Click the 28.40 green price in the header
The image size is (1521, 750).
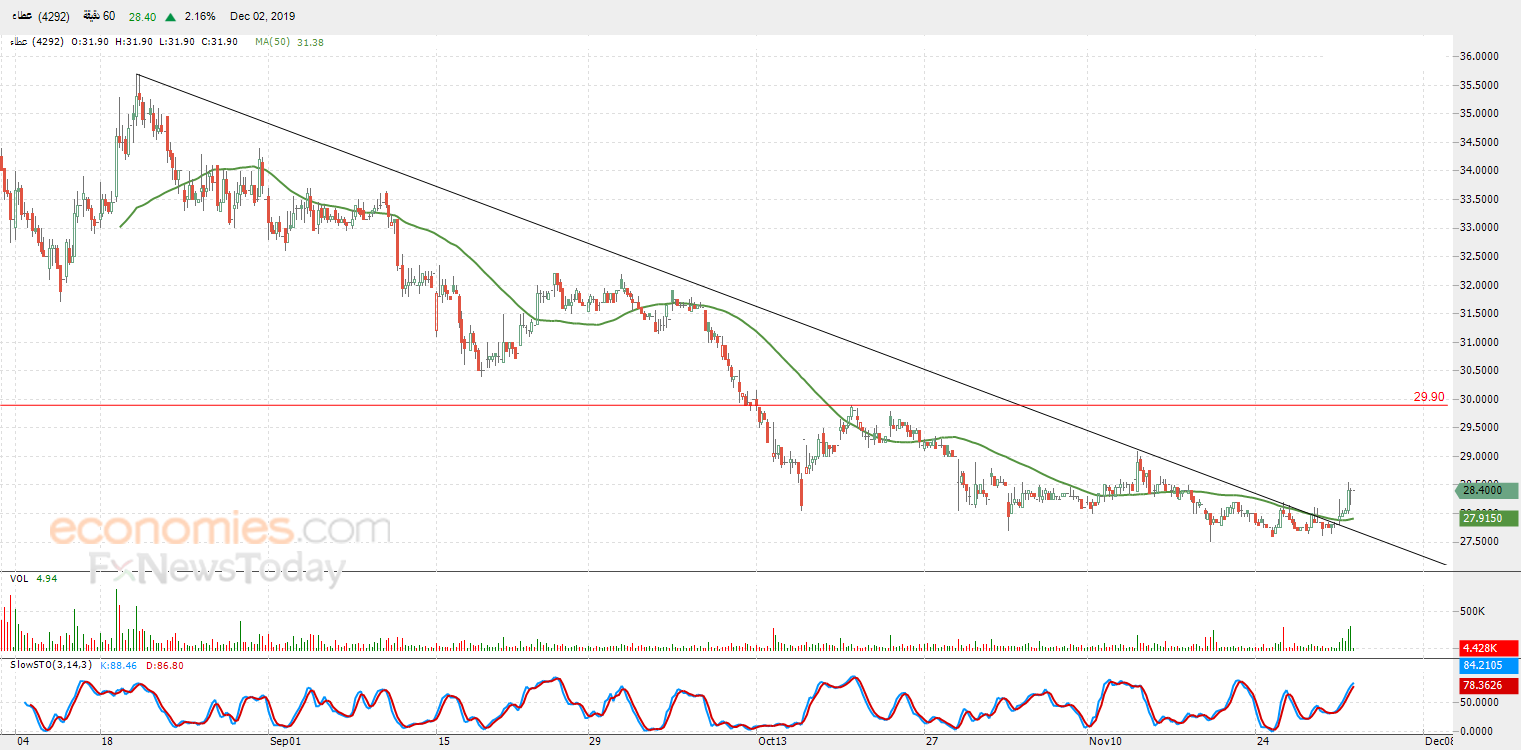pyautogui.click(x=142, y=17)
